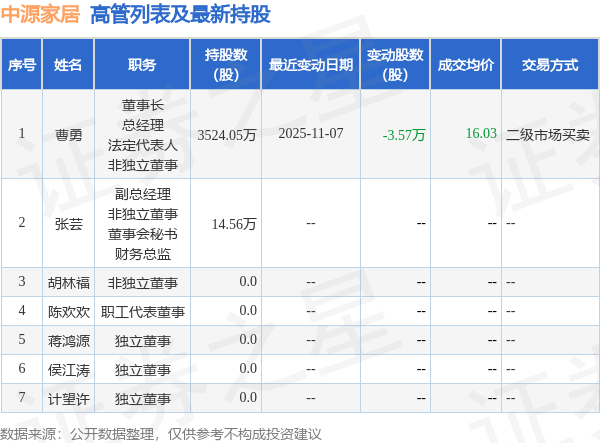The image size is (600, 443).
Task: Click the 职工代表董事 position text
Action: coord(143,312)
